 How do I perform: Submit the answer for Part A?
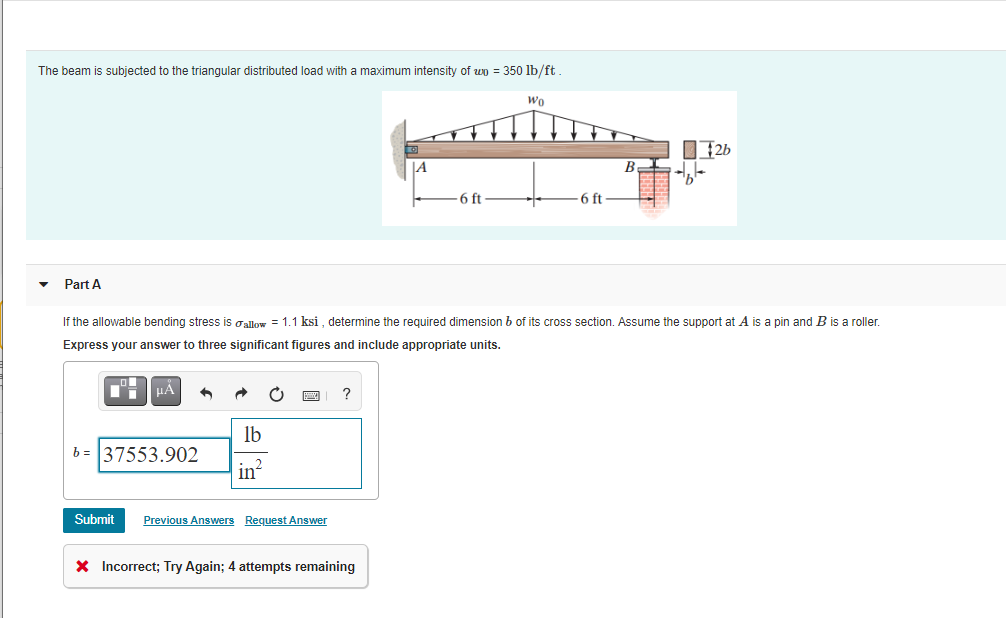pos(93,519)
